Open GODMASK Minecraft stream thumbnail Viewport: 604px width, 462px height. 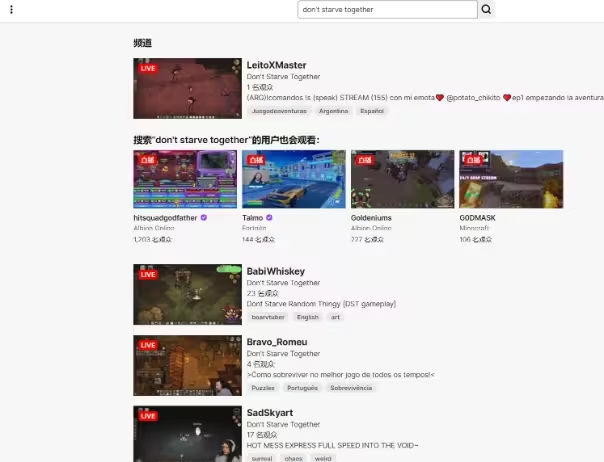pyautogui.click(x=511, y=179)
